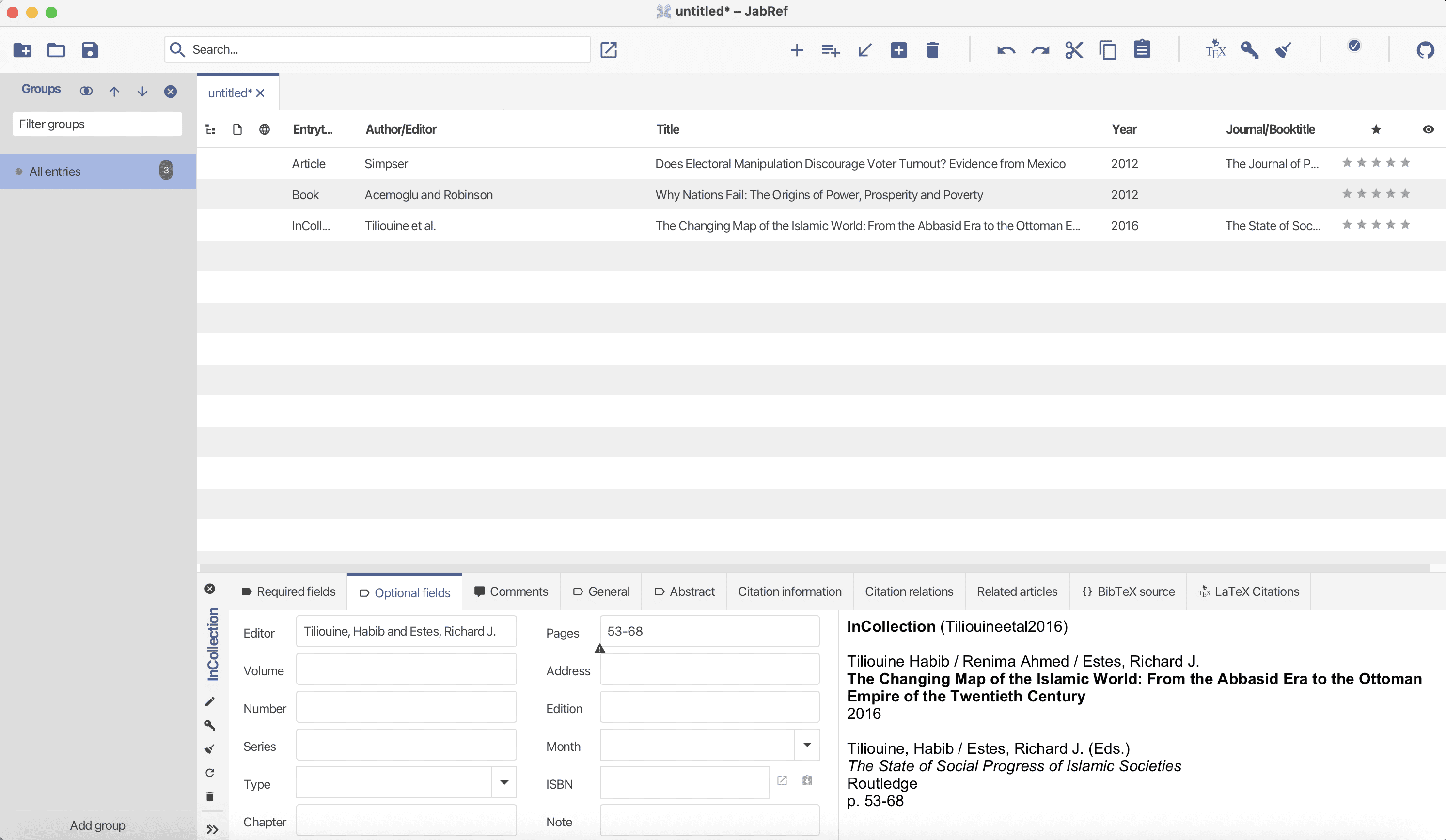Image resolution: width=1446 pixels, height=840 pixels.
Task: Expand the entry editor sidebar with the double chevron
Action: point(212,829)
